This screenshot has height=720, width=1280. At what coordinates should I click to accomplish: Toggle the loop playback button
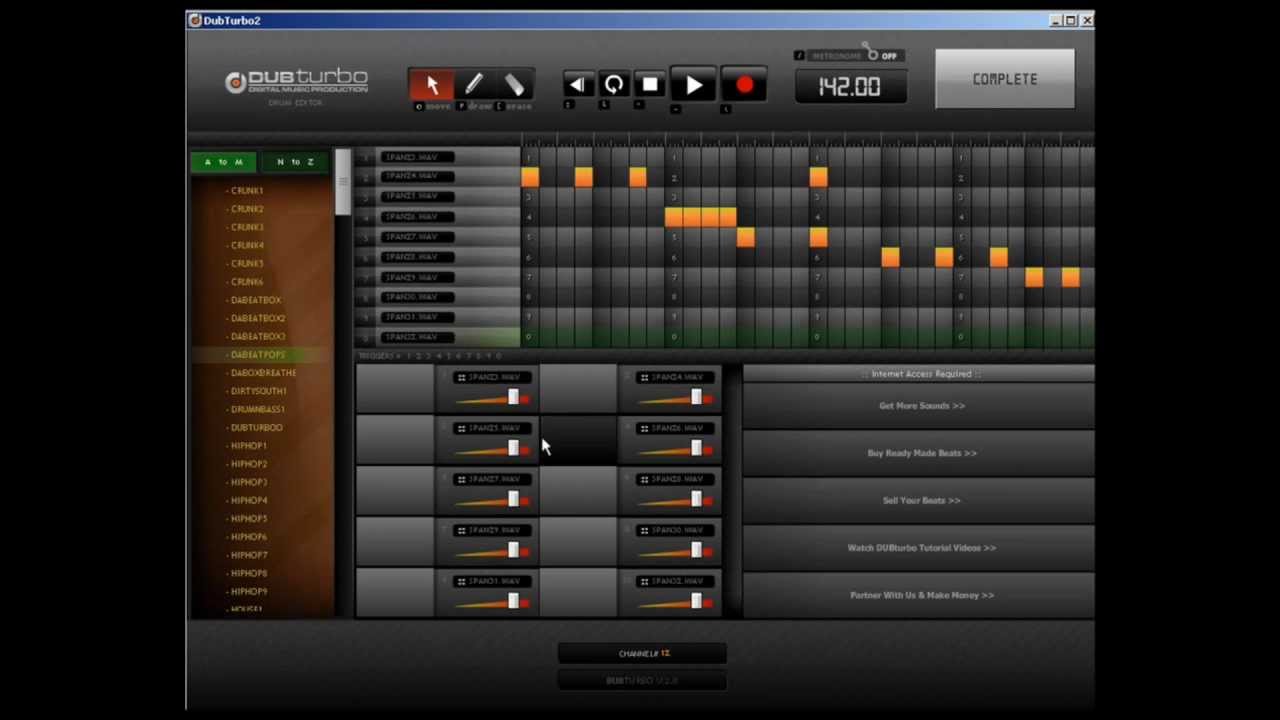(x=614, y=85)
